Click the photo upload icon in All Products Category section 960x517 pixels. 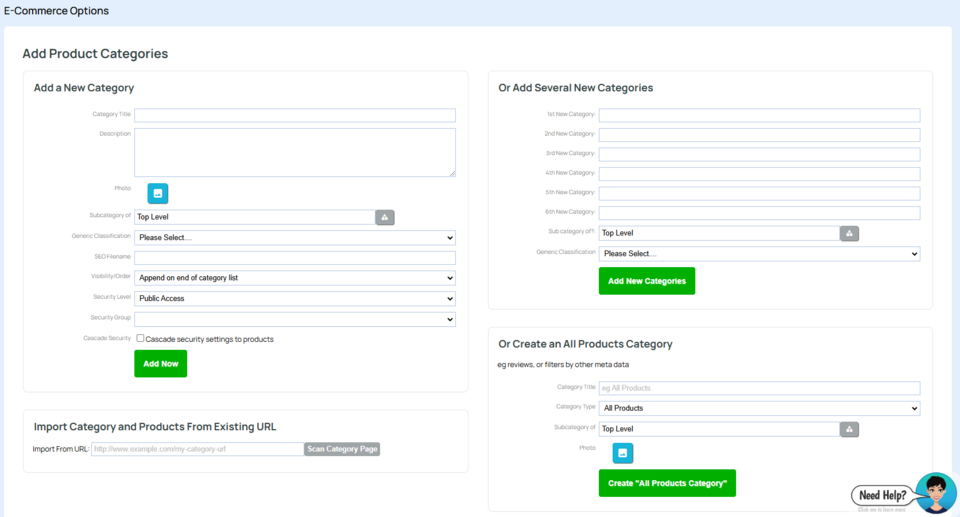pyautogui.click(x=623, y=454)
